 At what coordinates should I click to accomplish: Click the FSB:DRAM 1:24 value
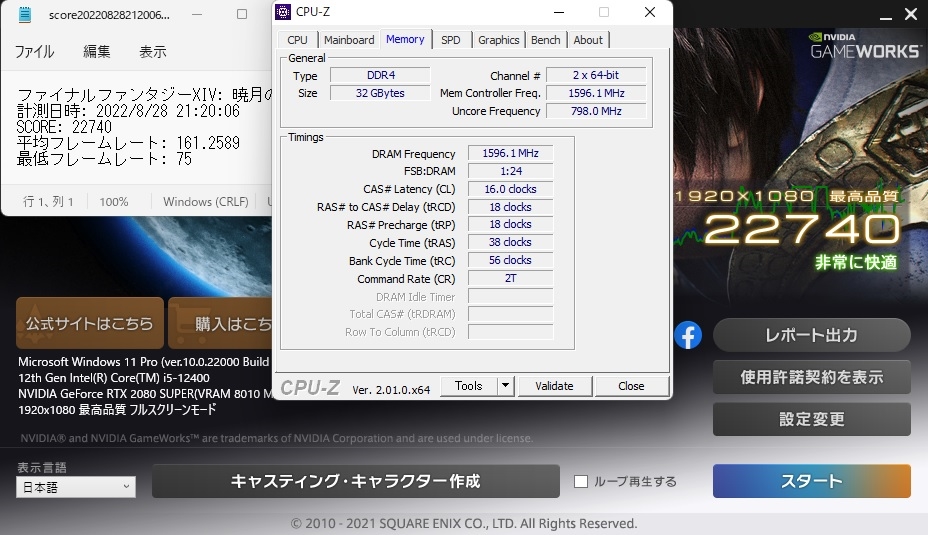point(510,171)
